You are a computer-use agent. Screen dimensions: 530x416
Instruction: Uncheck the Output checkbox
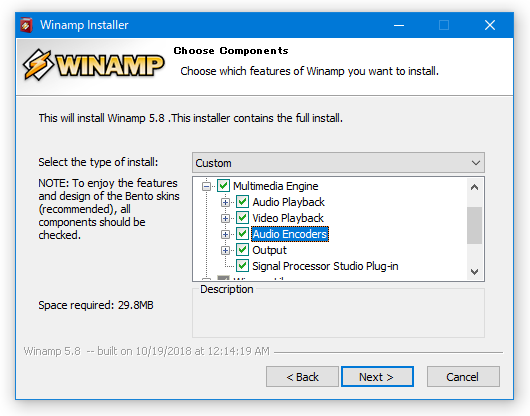click(x=242, y=250)
